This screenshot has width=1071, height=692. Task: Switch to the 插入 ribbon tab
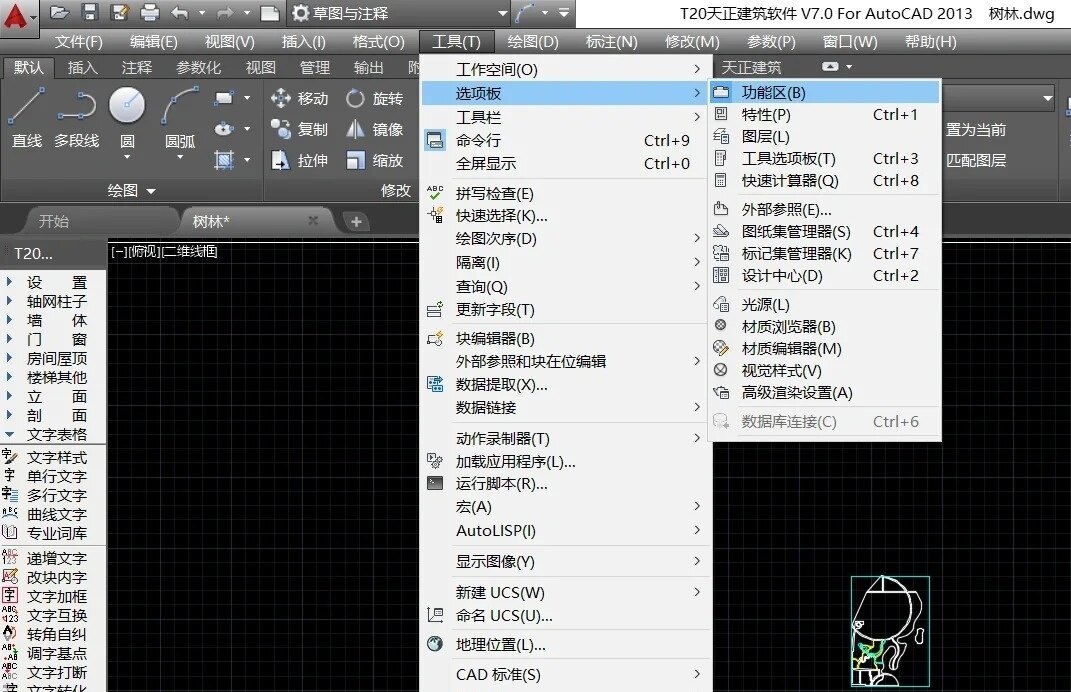[83, 67]
